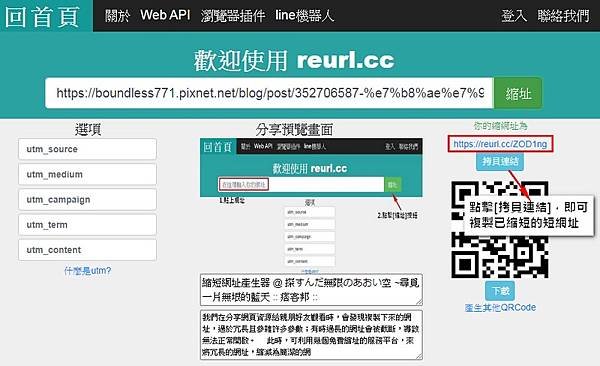Click the utm_source field
Screen dimensions: 600x366
(87, 149)
